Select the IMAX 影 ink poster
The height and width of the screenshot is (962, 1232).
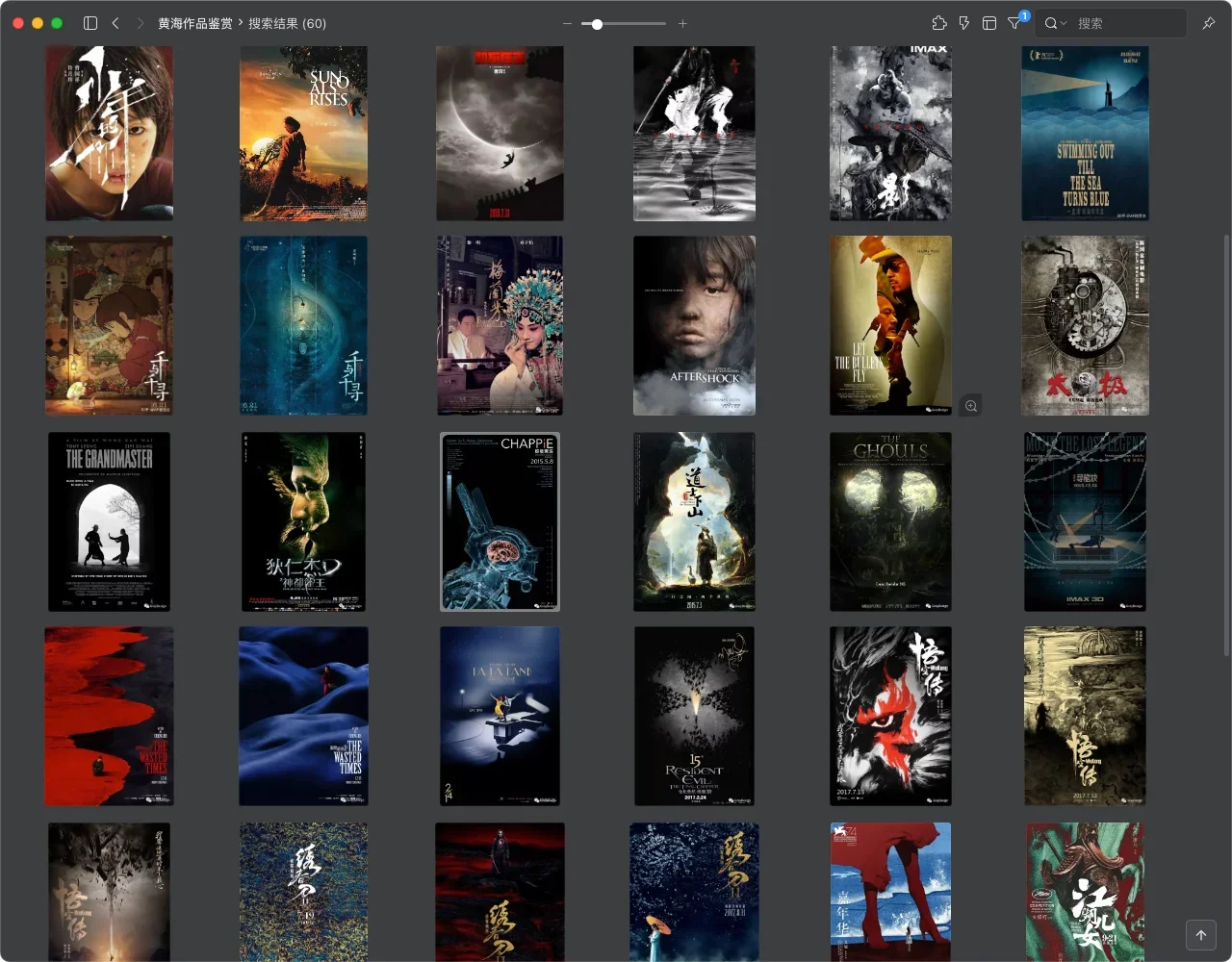(x=890, y=134)
